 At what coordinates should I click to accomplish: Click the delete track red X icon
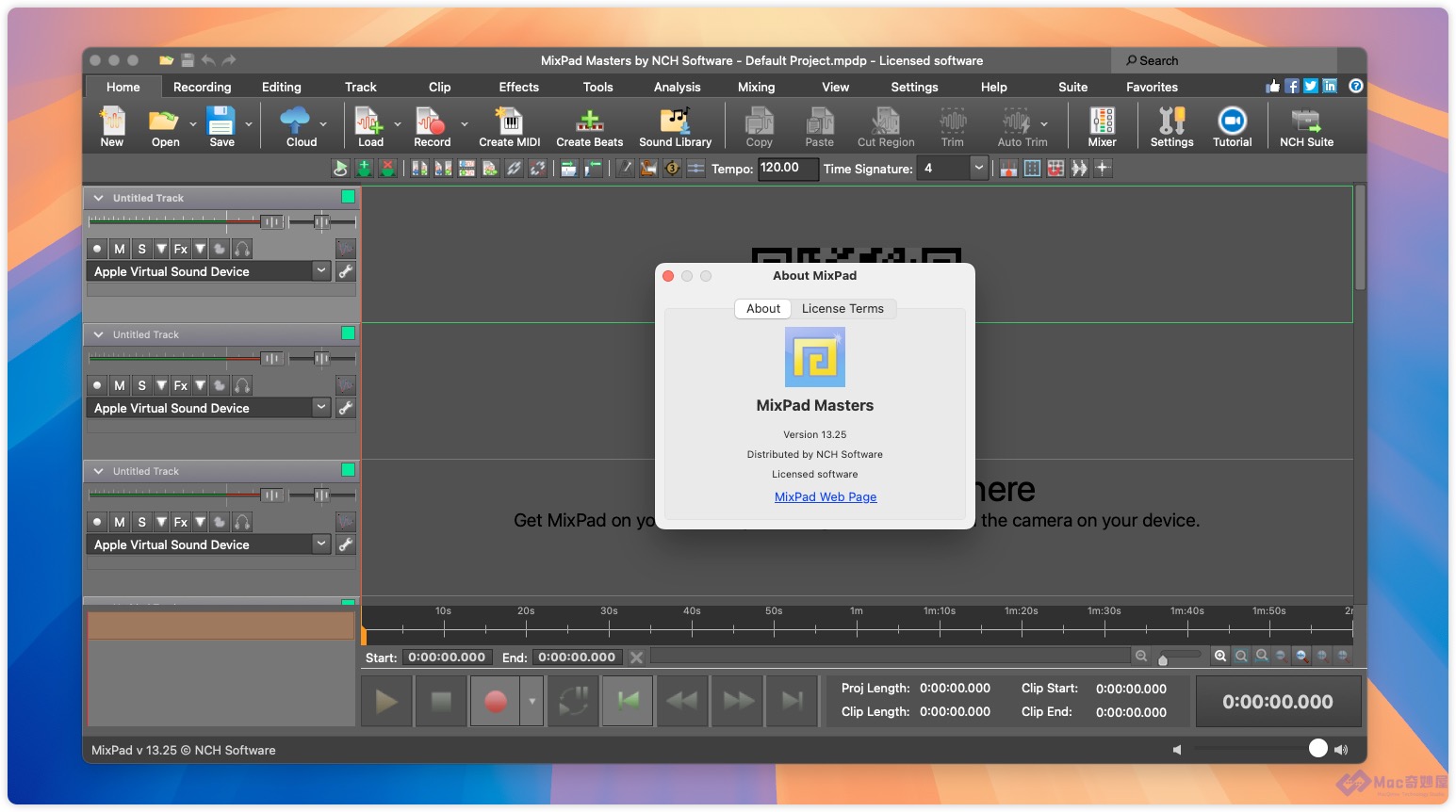pyautogui.click(x=387, y=169)
